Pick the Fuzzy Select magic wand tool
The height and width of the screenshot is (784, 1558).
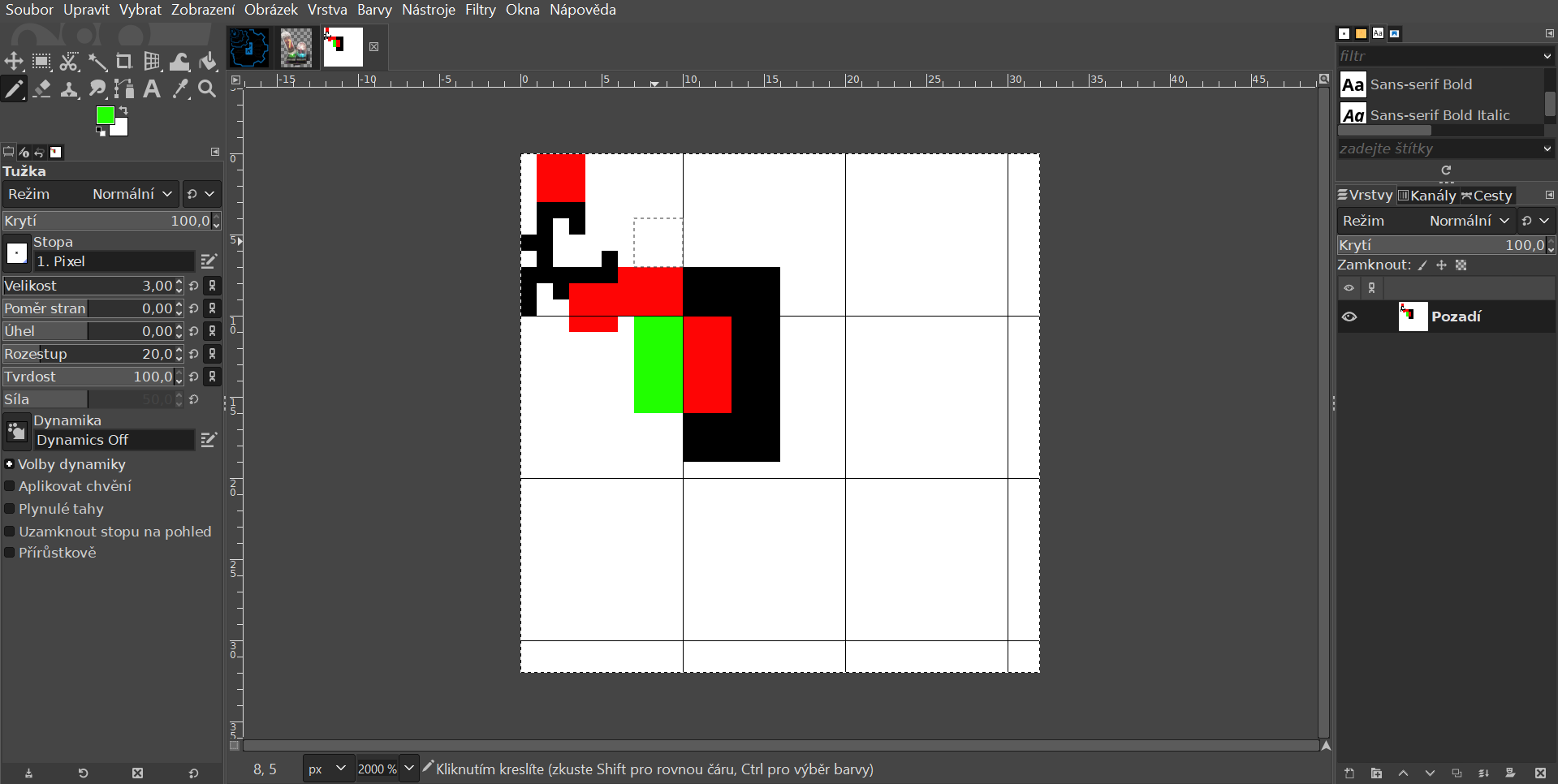pyautogui.click(x=97, y=62)
